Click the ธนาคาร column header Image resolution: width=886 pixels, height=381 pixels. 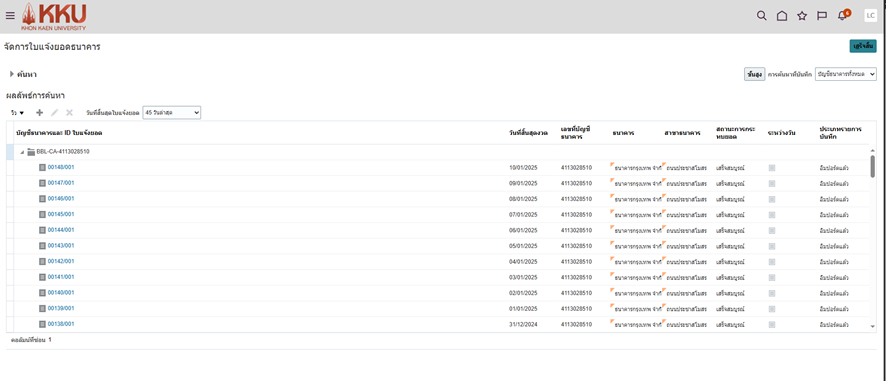[x=623, y=133]
